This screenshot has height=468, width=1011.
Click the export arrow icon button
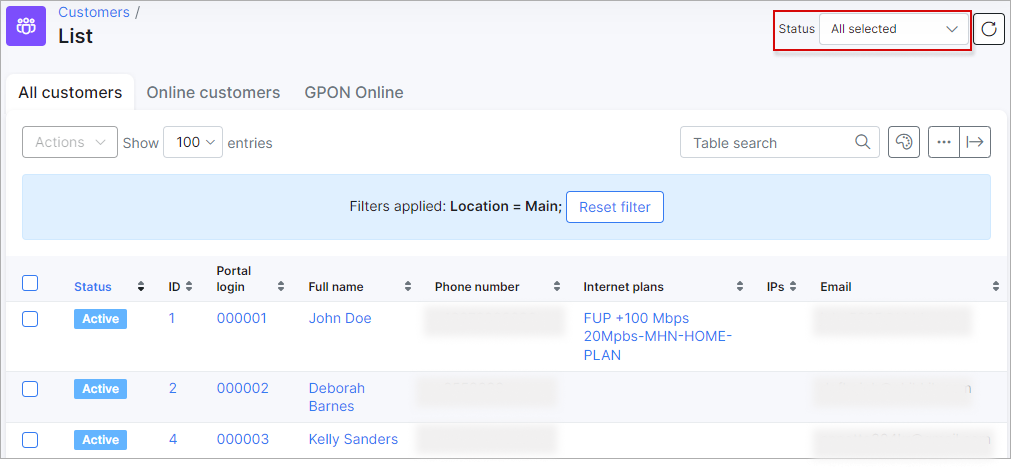pos(975,142)
